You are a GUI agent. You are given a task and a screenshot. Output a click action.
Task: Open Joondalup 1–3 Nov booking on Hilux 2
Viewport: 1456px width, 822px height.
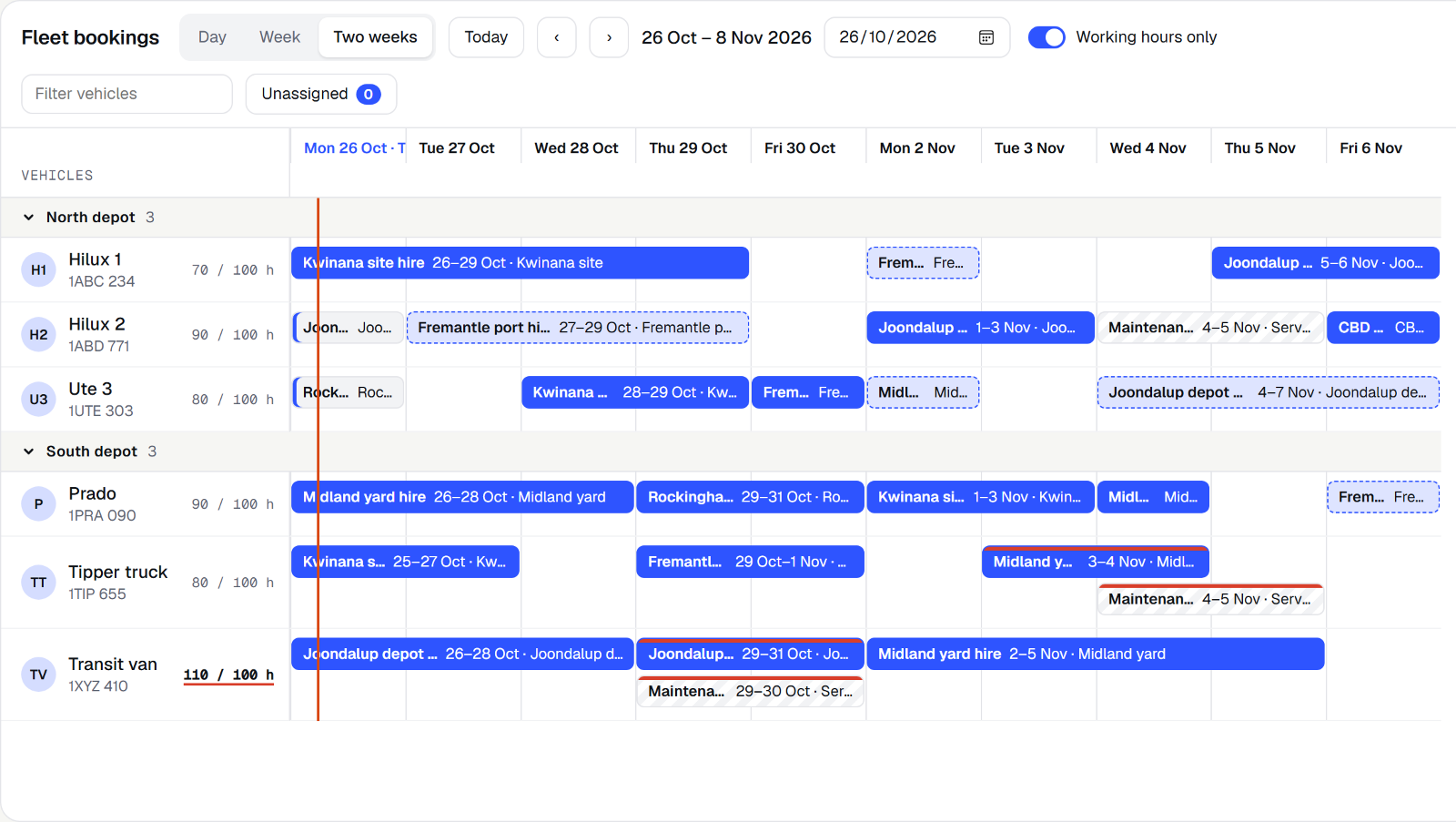(980, 328)
